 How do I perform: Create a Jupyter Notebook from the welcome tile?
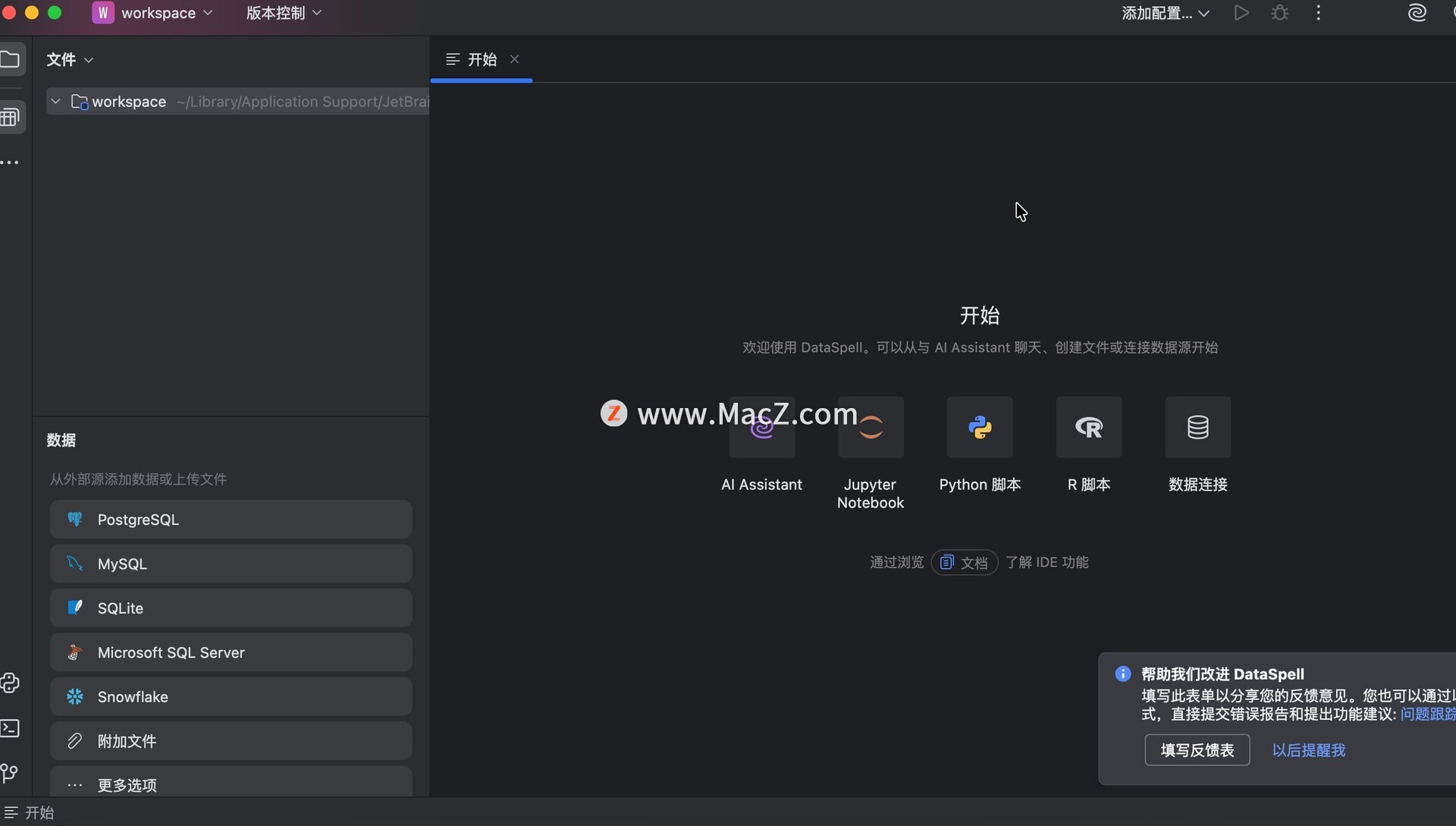click(871, 427)
